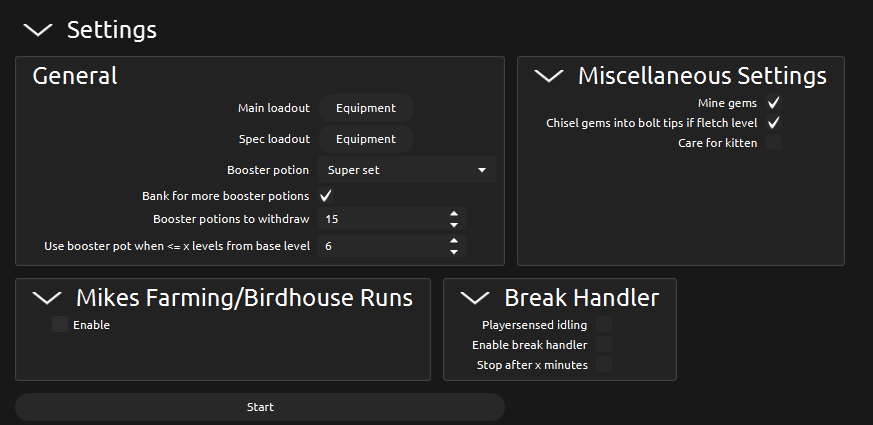The width and height of the screenshot is (873, 425).
Task: Collapse the Miscellaneous Settings panel
Action: [549, 76]
